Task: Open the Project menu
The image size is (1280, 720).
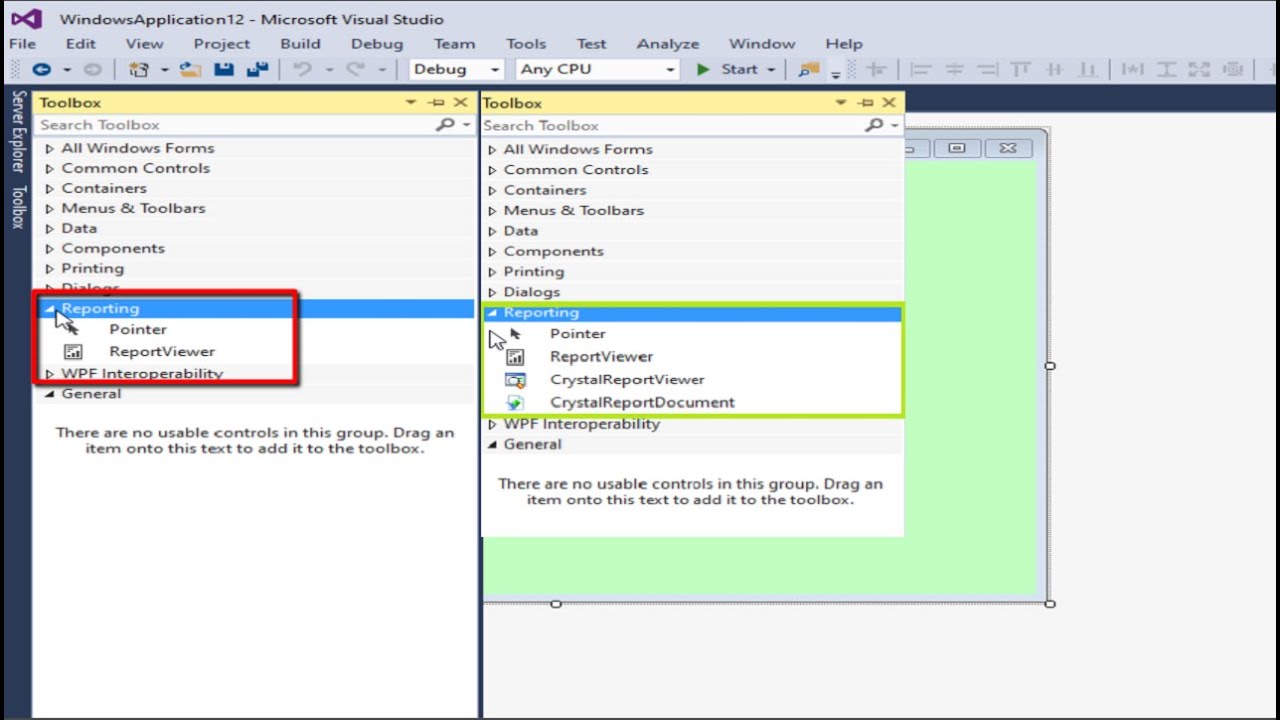Action: (222, 43)
